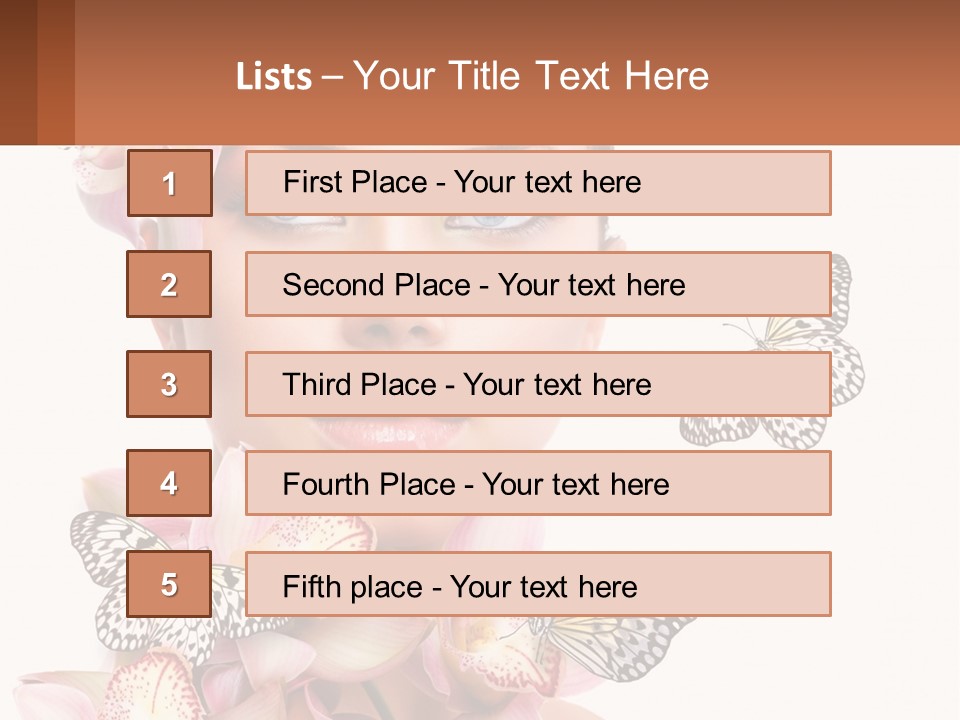Select the "Second Place - Your text here" box
The image size is (960, 720).
[x=538, y=284]
